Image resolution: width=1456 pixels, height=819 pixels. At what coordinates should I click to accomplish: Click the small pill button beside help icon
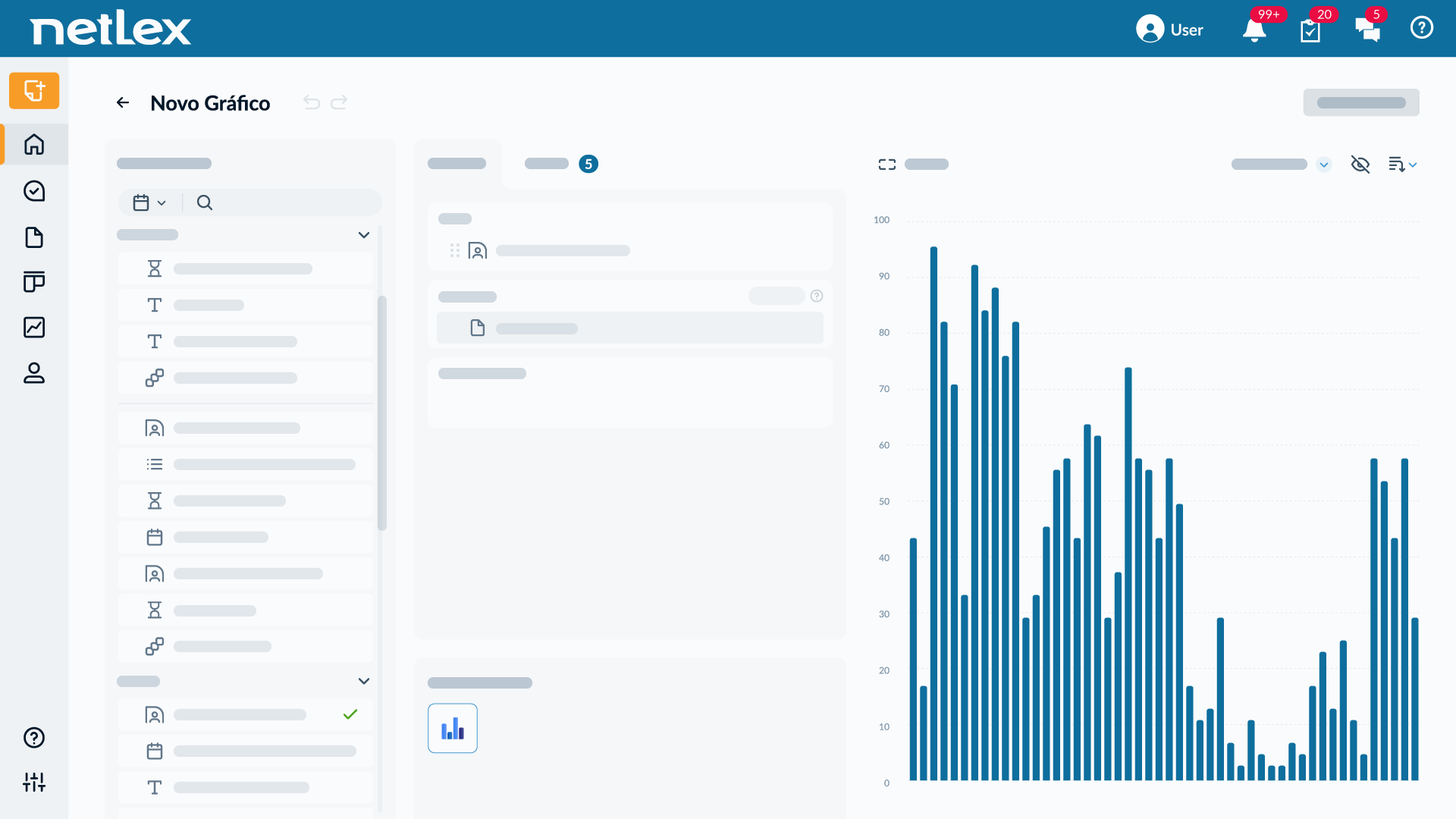[x=777, y=296]
